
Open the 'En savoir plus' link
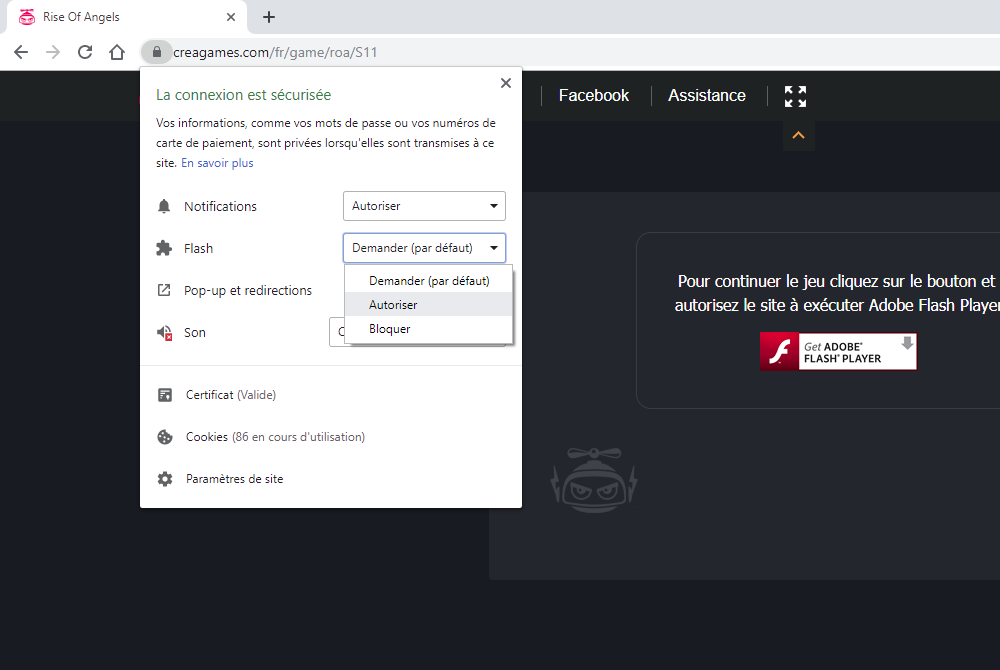217,163
